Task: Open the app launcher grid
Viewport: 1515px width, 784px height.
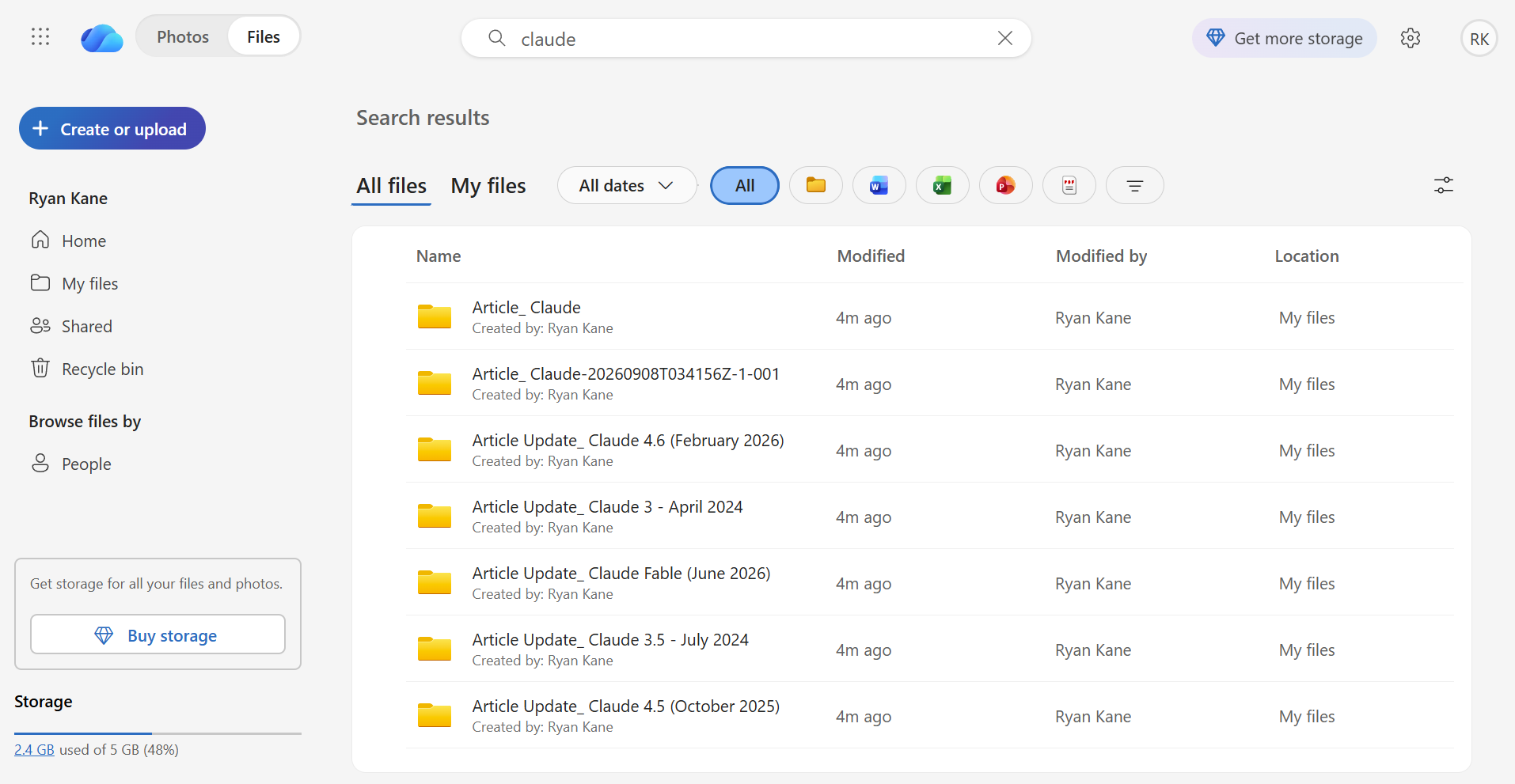Action: pyautogui.click(x=40, y=36)
